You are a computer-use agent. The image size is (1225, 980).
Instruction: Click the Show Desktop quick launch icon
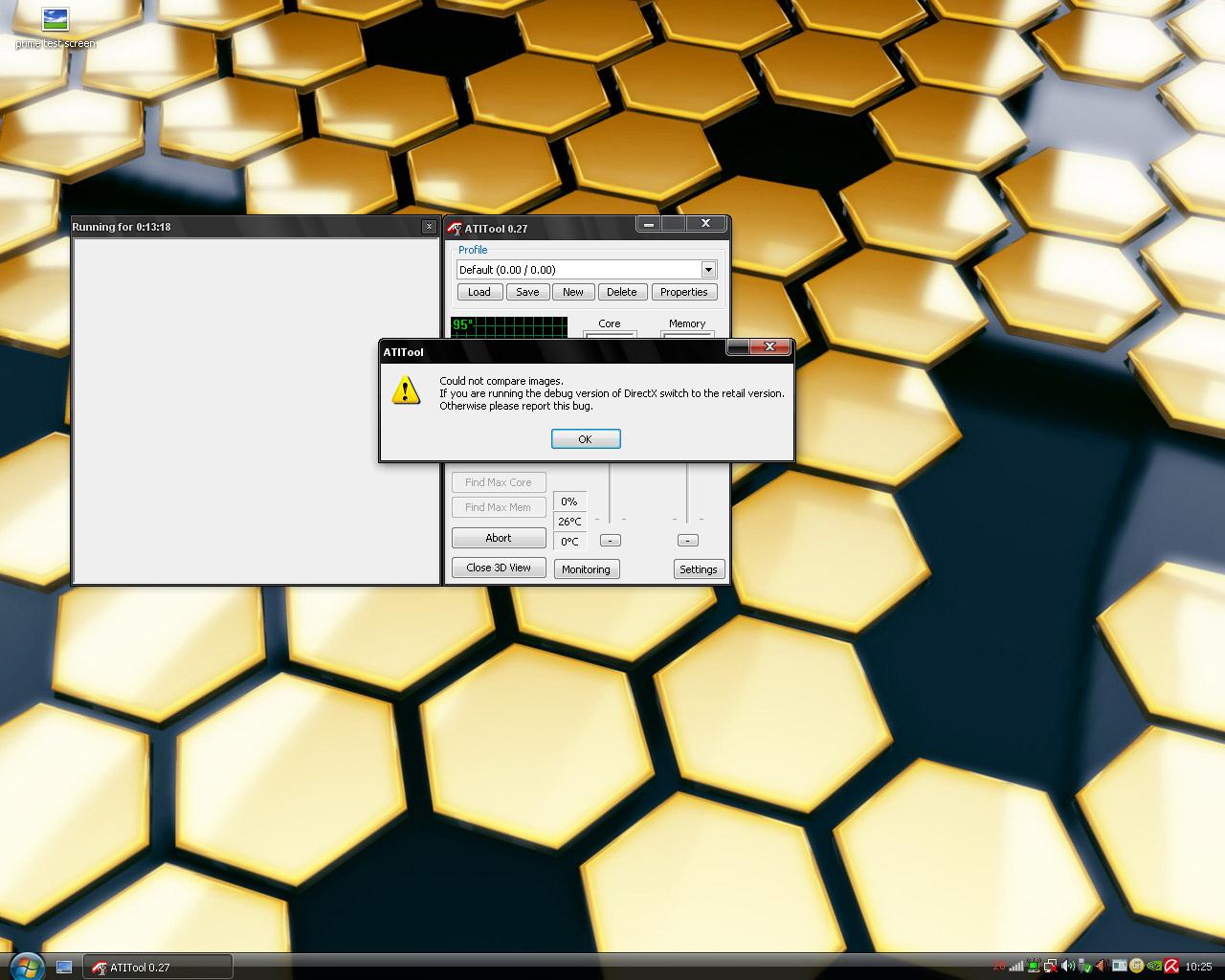64,968
